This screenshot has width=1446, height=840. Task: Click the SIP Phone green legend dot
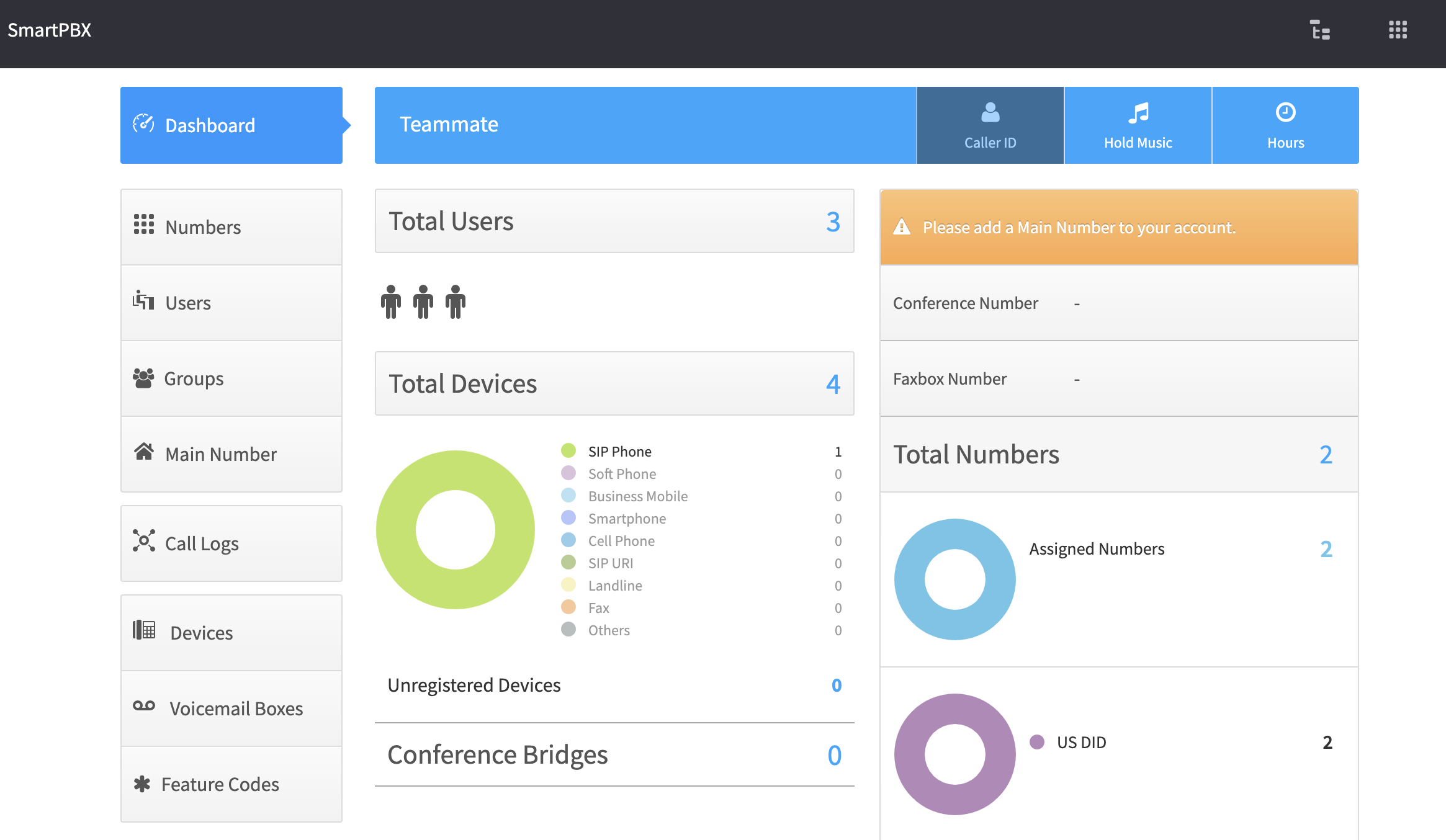568,450
